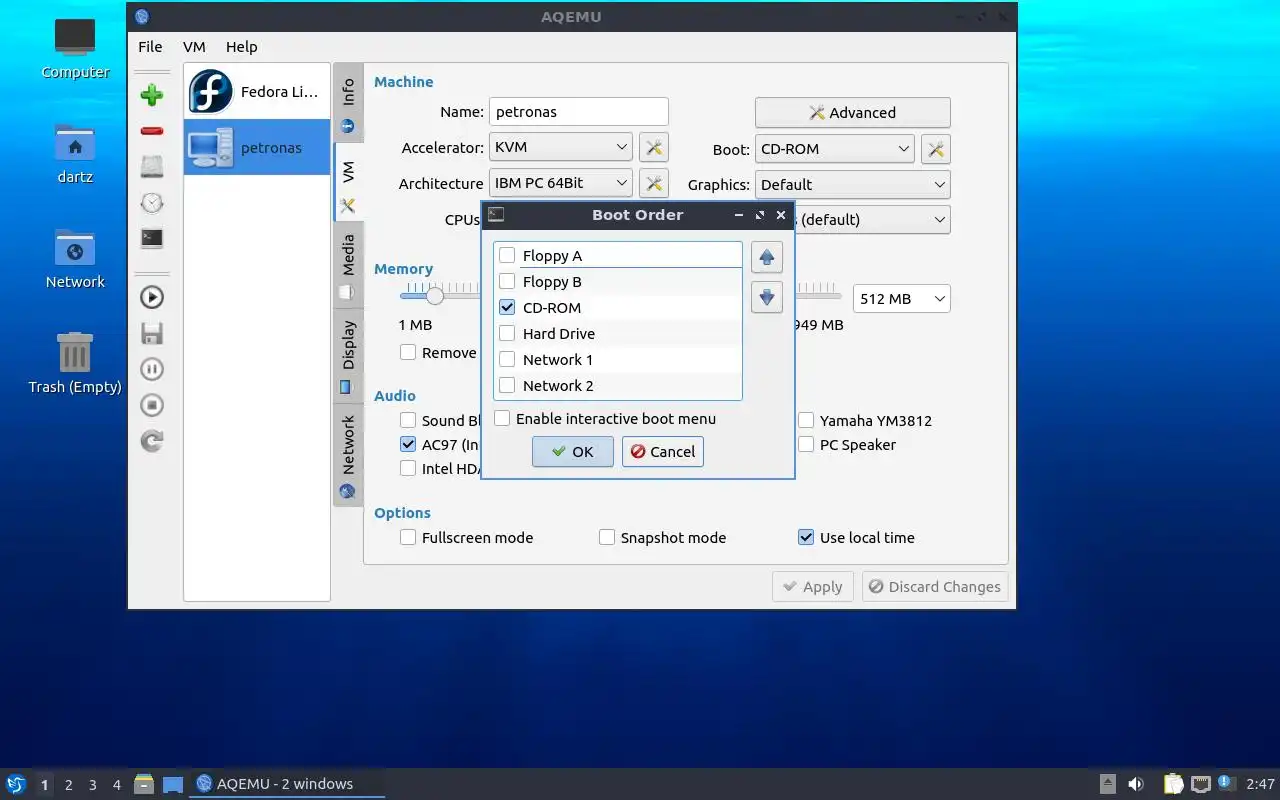This screenshot has height=800, width=1280.
Task: Toggle the Floppy A boot checkbox
Action: tap(507, 255)
